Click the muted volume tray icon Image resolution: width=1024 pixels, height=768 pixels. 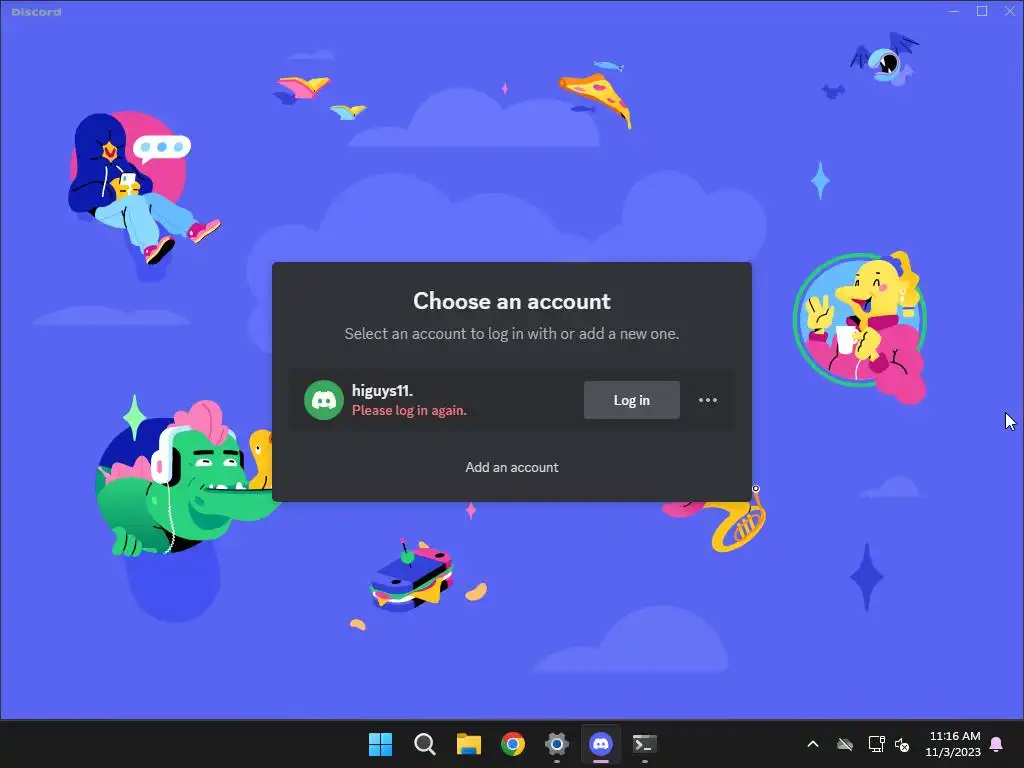coord(903,744)
